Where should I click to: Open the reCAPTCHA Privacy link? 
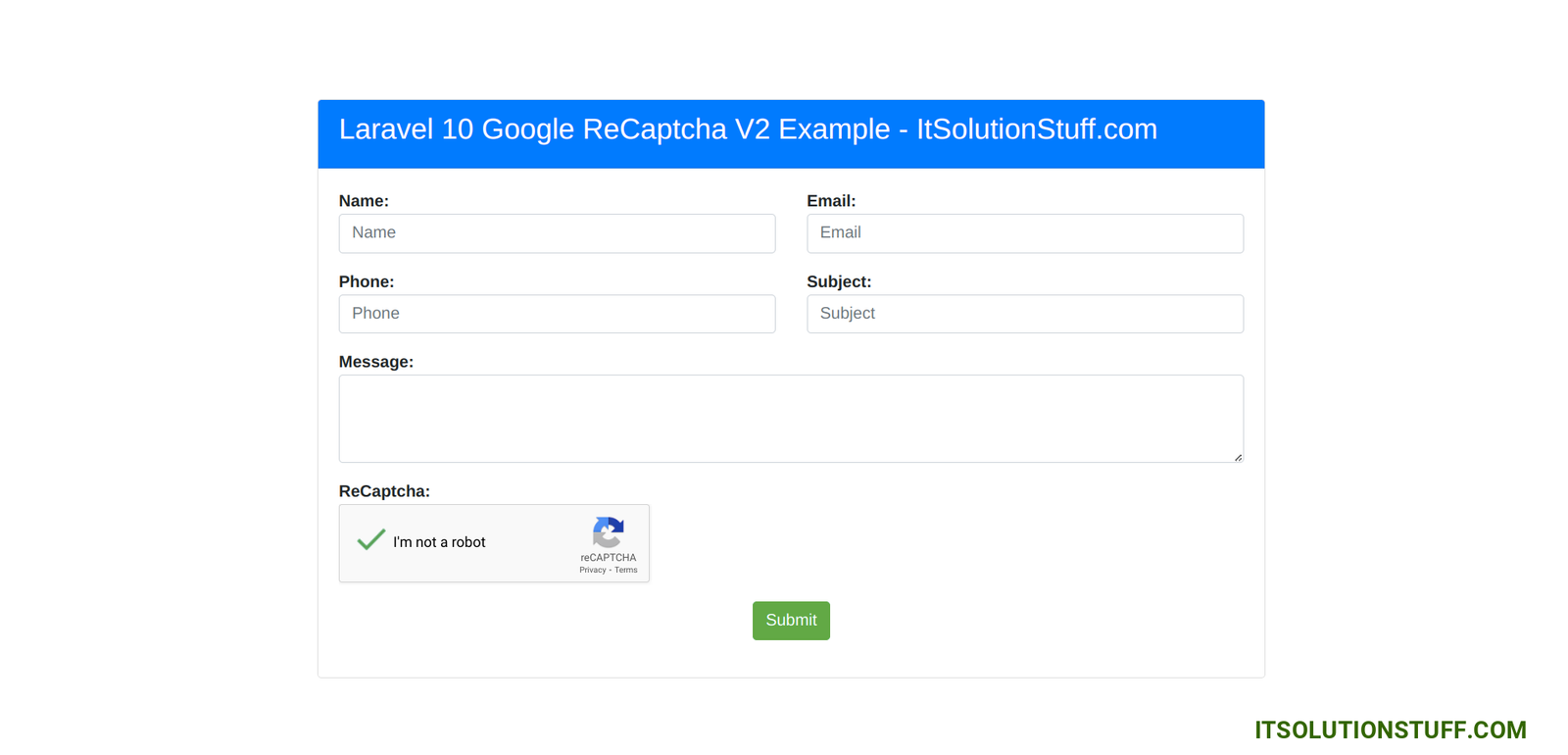(592, 570)
